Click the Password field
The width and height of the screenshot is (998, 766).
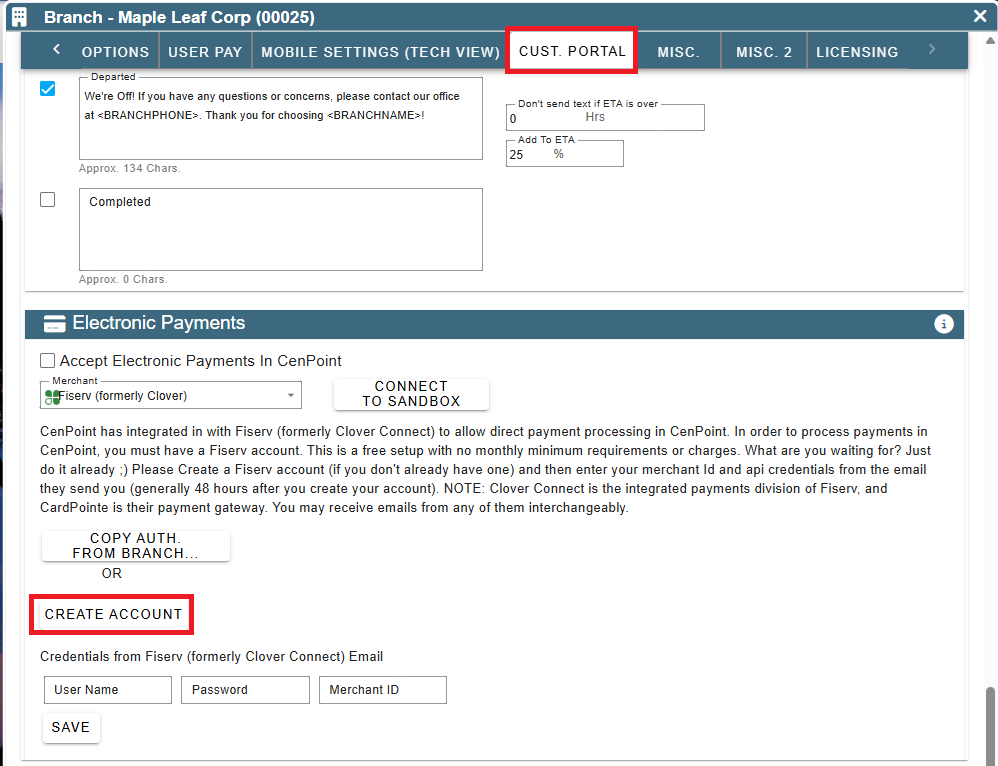coord(245,690)
